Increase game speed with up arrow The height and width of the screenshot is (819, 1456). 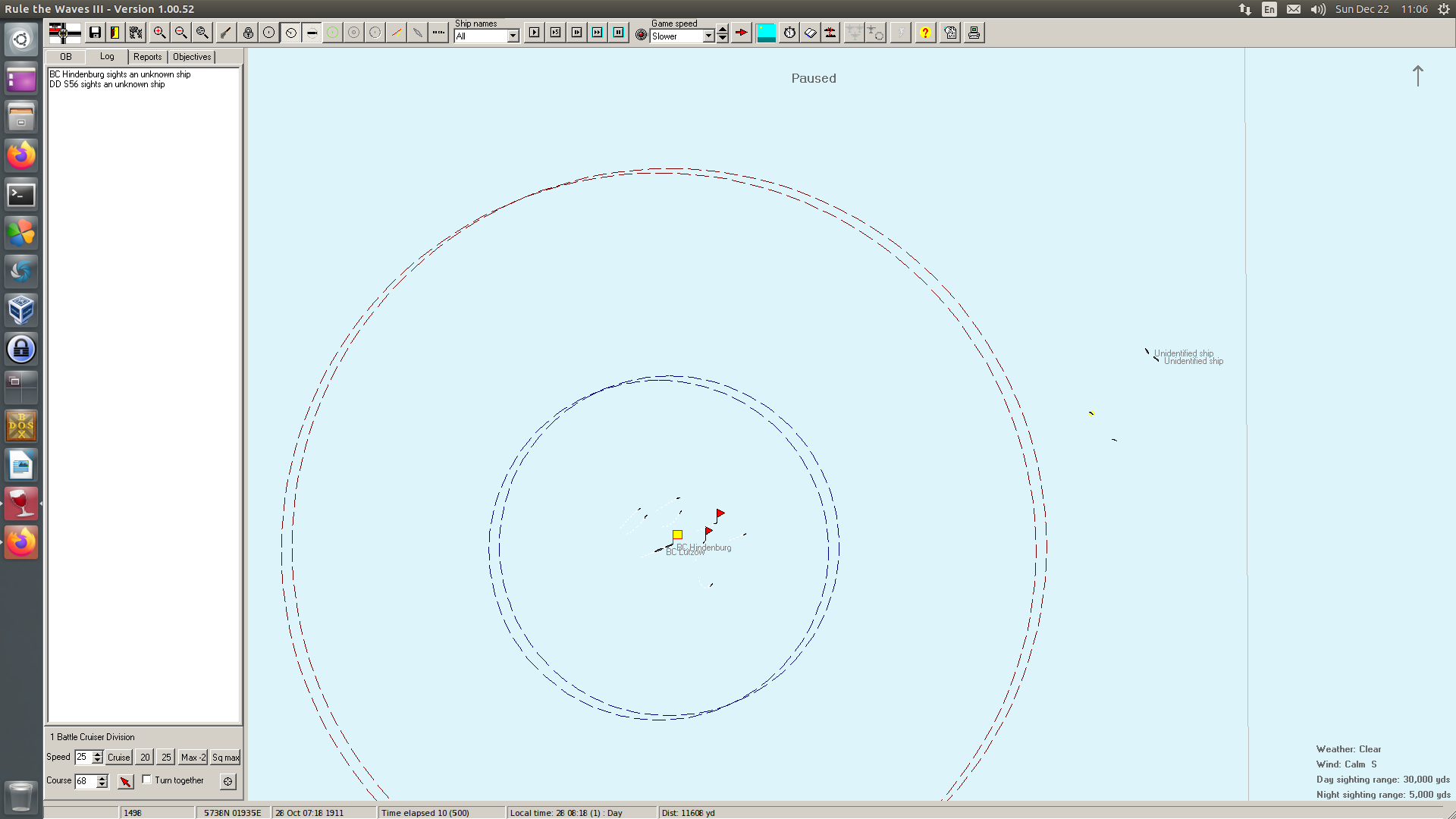723,30
